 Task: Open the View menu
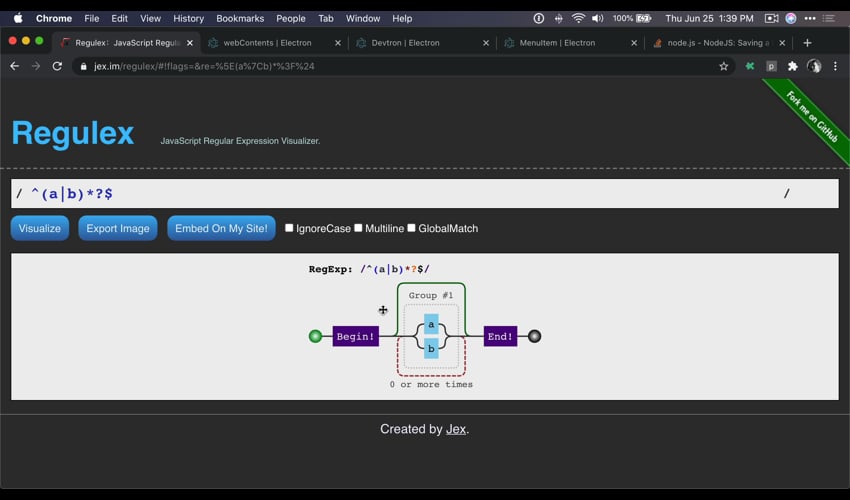pos(150,18)
